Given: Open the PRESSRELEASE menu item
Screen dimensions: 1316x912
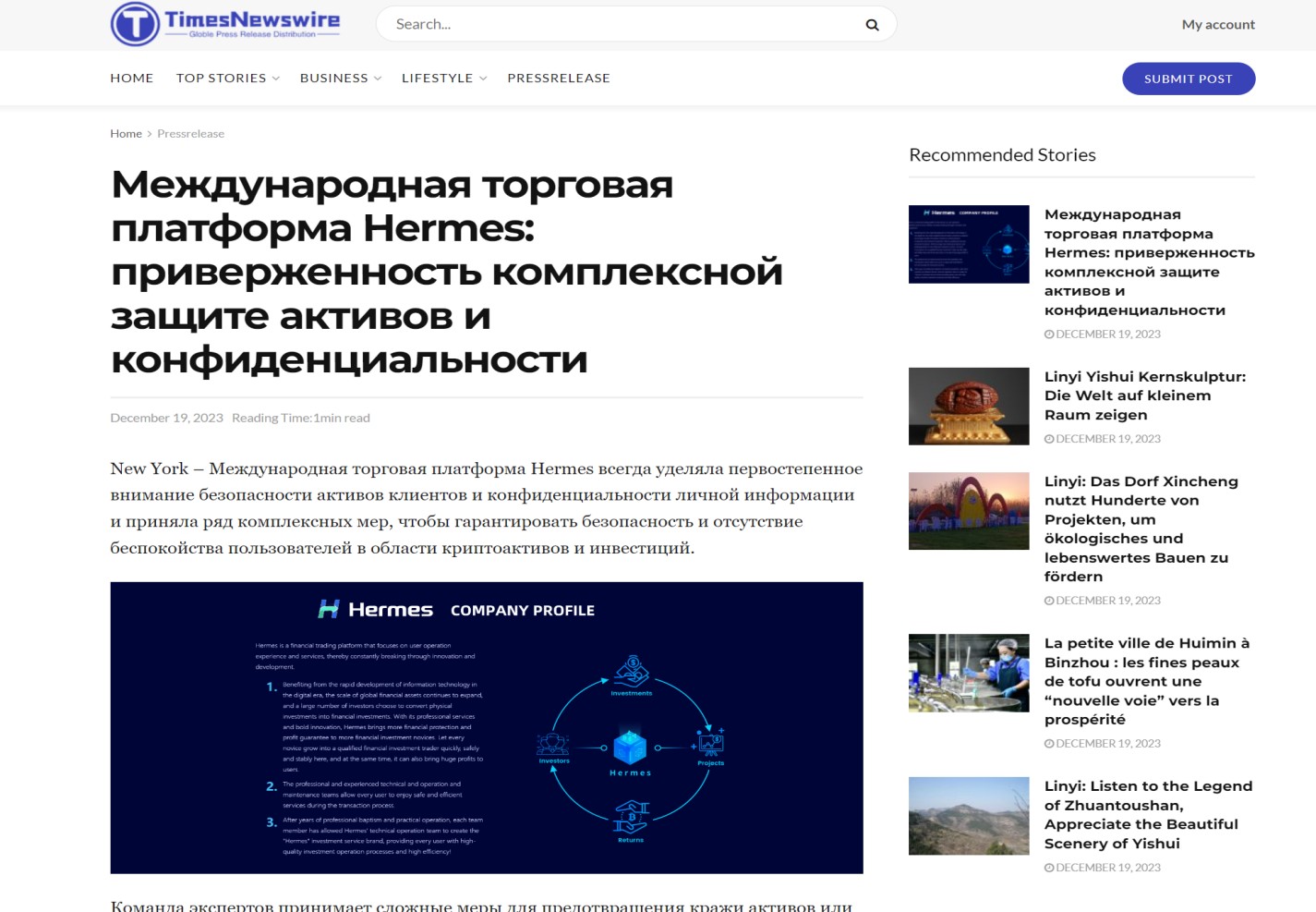Looking at the screenshot, I should (559, 79).
